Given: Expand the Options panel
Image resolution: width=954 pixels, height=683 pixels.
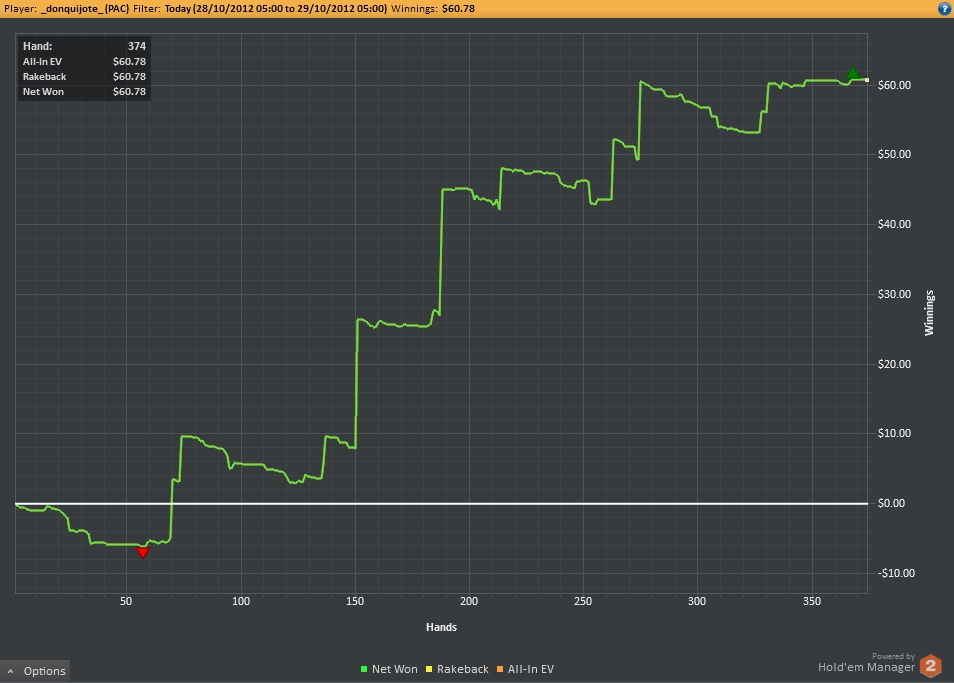Looking at the screenshot, I should (44, 671).
